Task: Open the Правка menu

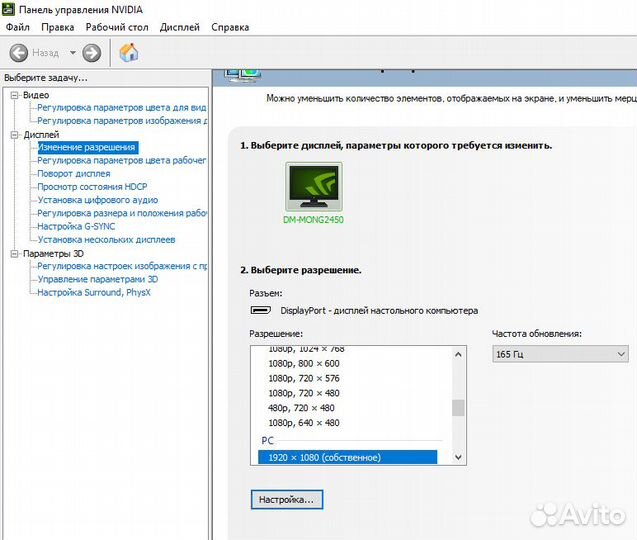Action: coord(58,27)
